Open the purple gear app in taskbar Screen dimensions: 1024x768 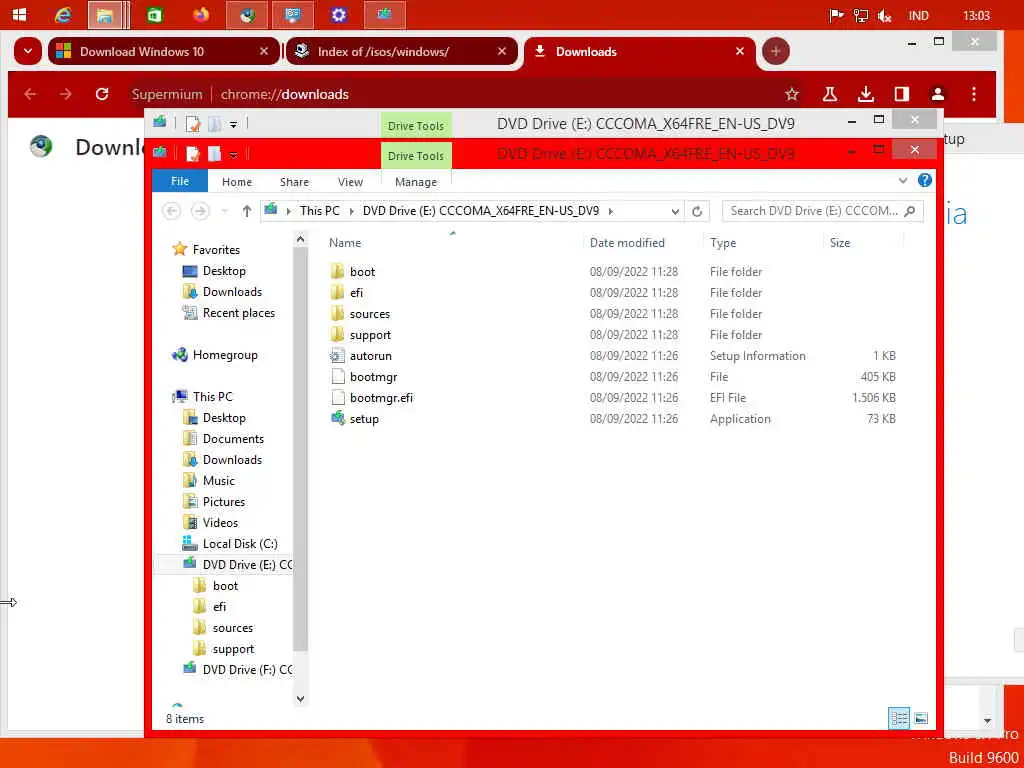[x=338, y=15]
